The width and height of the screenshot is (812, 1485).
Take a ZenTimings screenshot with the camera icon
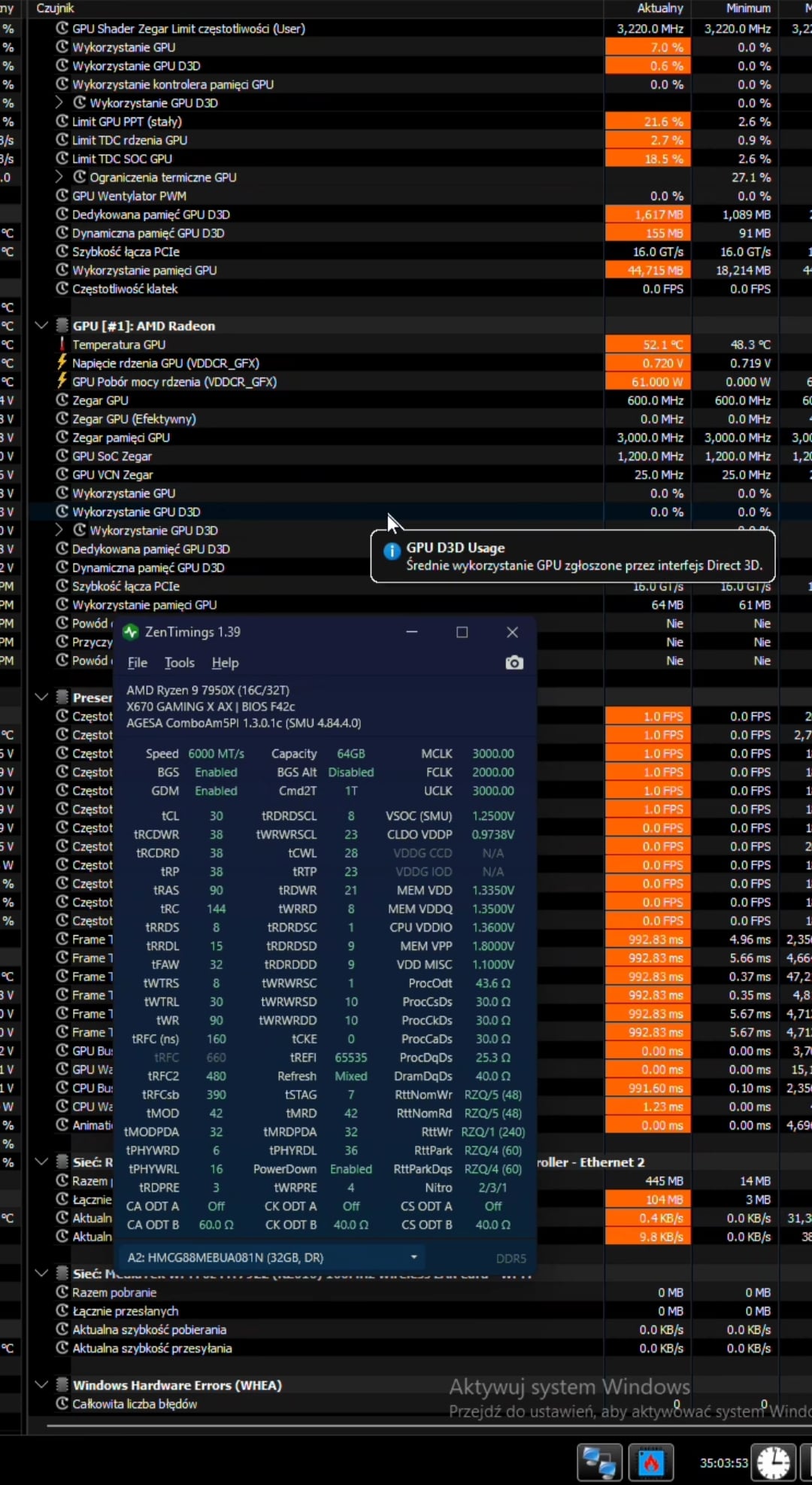514,663
